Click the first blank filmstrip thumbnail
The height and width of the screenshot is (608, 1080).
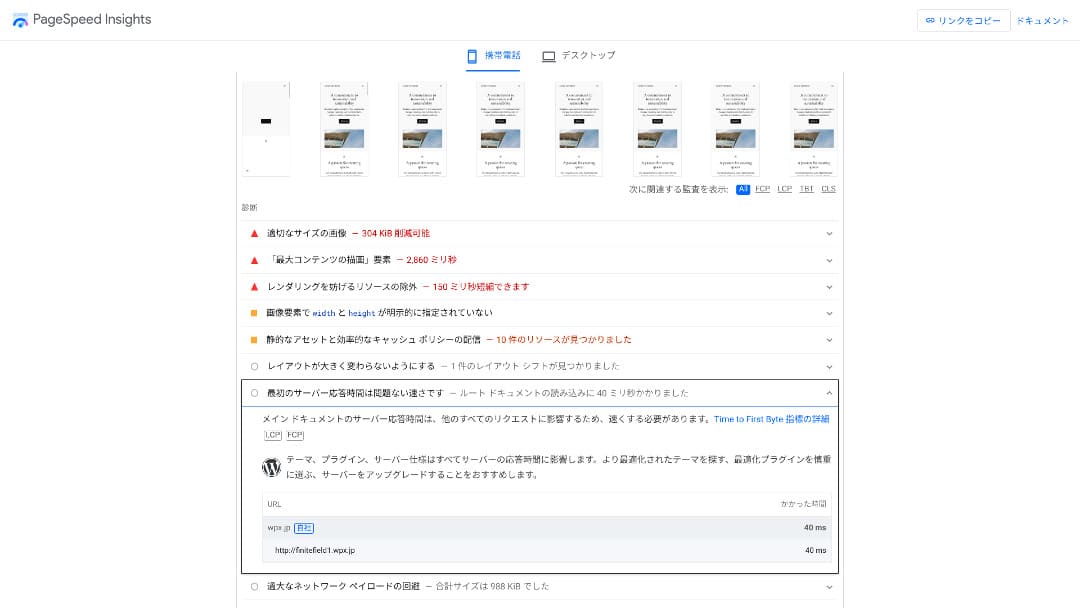pyautogui.click(x=265, y=128)
